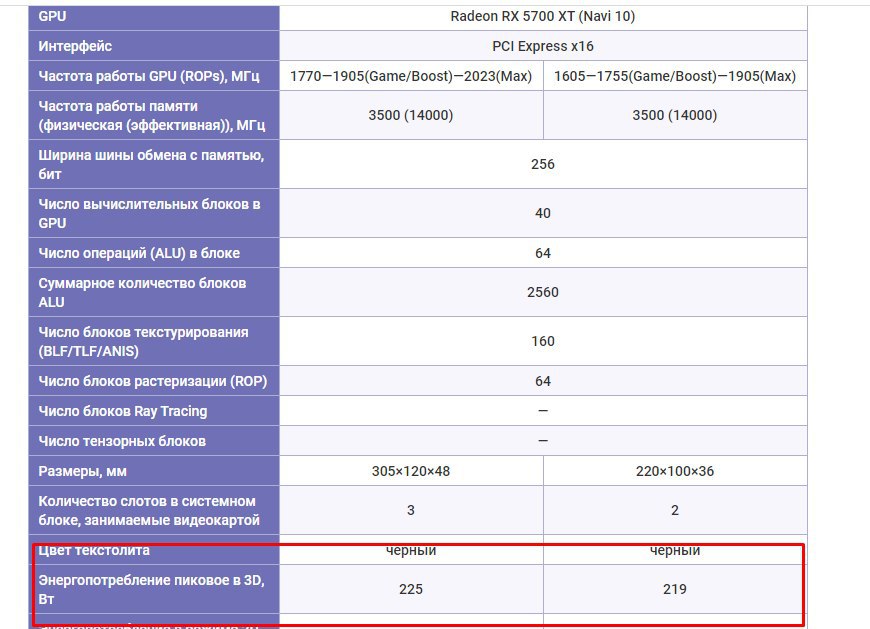Select the '219' power consumption value

point(675,589)
